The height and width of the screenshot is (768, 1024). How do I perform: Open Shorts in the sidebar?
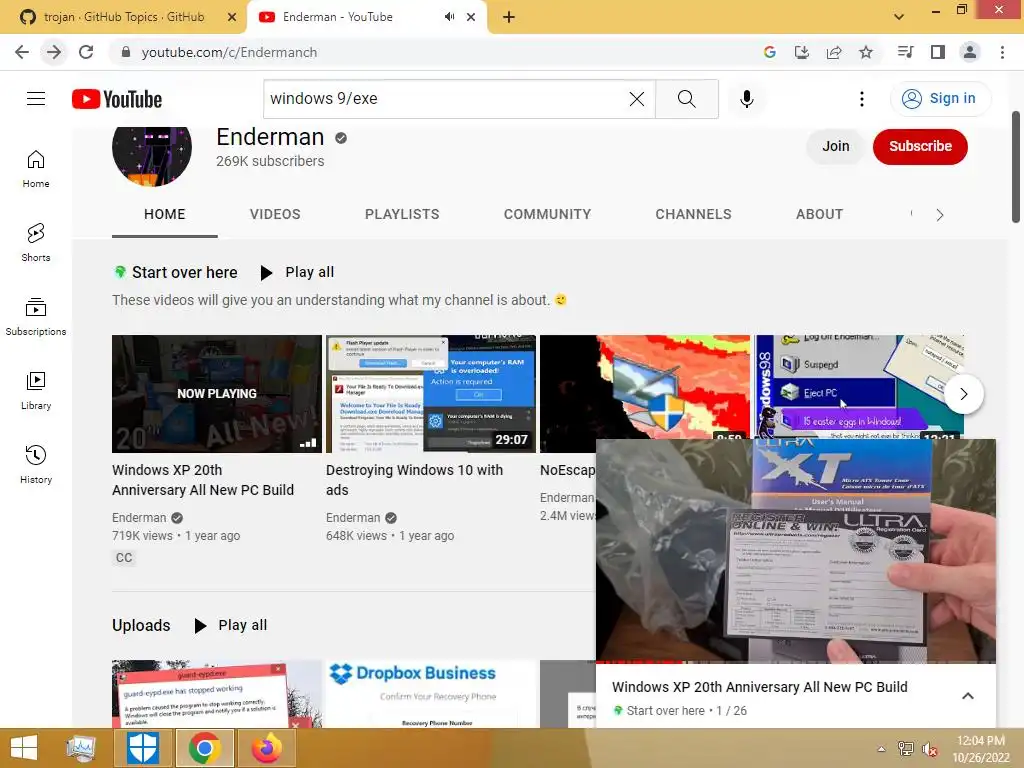coord(36,242)
